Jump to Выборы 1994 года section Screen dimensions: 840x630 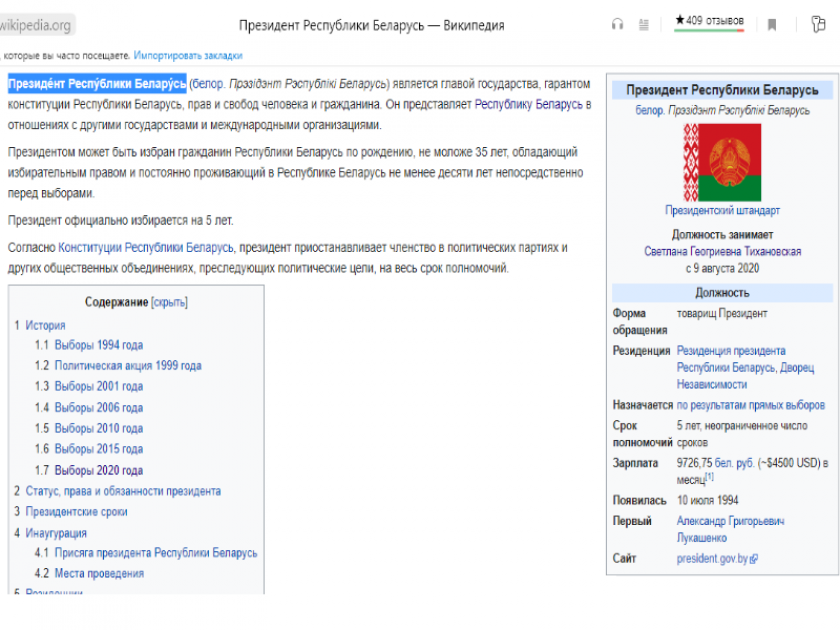[x=98, y=345]
